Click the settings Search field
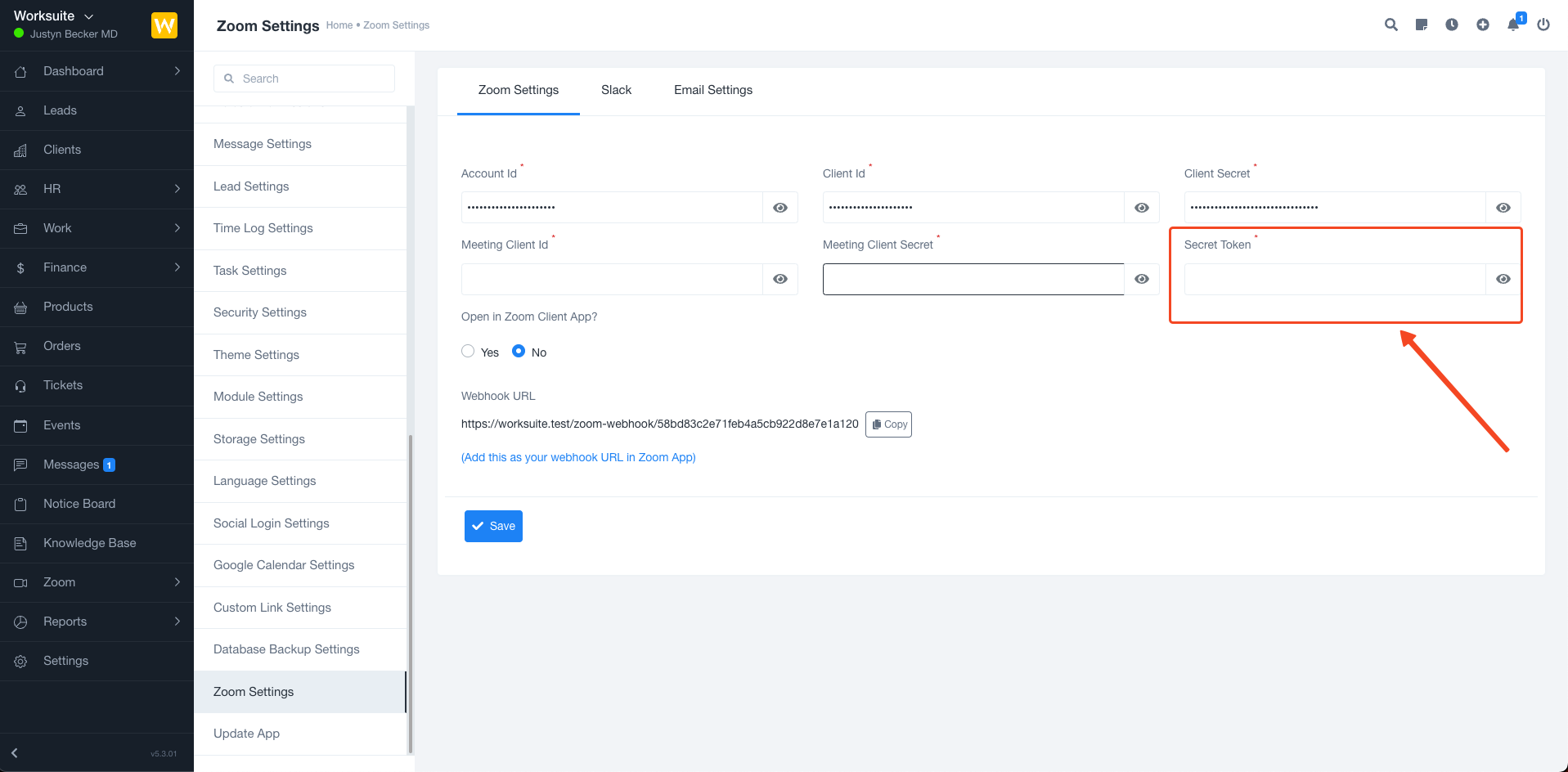Image resolution: width=1568 pixels, height=772 pixels. (x=304, y=79)
